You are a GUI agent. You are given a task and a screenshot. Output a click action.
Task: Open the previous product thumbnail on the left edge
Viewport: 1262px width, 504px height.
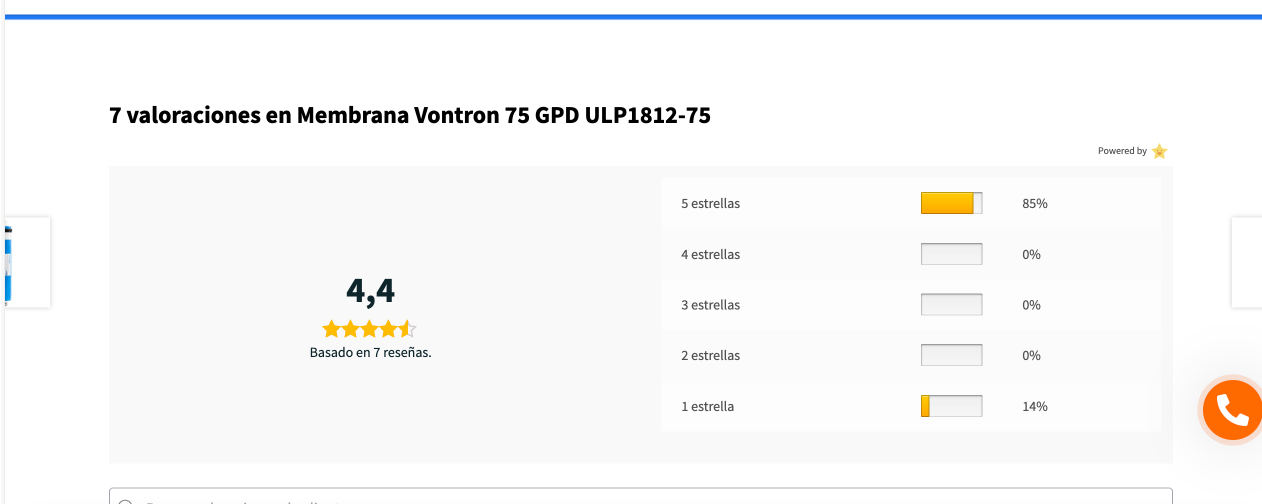point(28,262)
